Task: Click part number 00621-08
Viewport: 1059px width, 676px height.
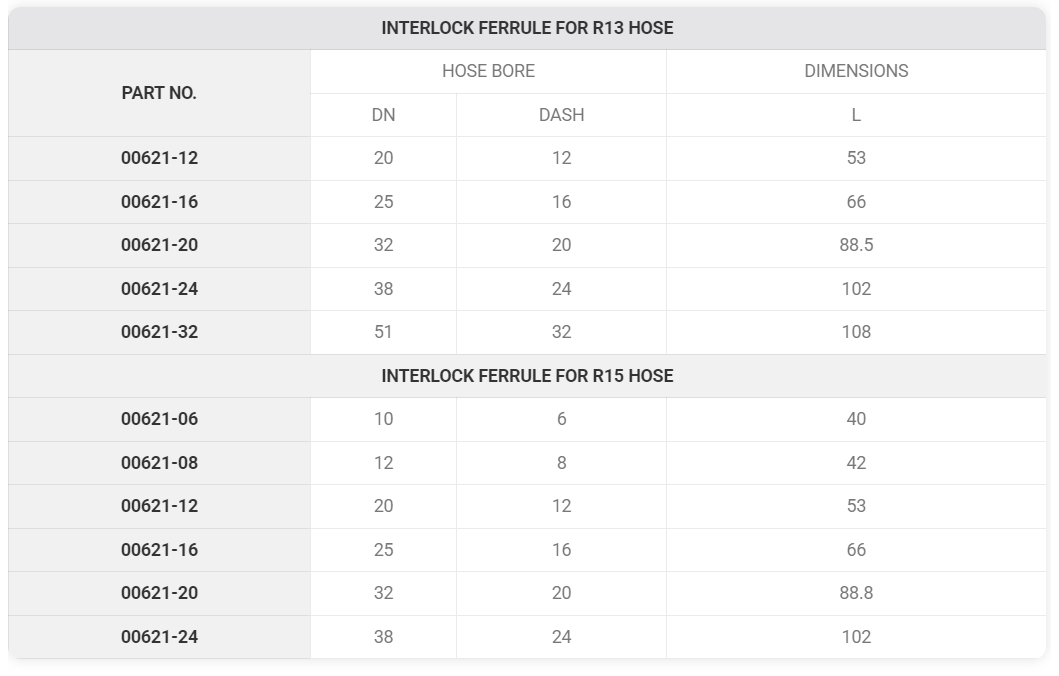Action: 159,463
